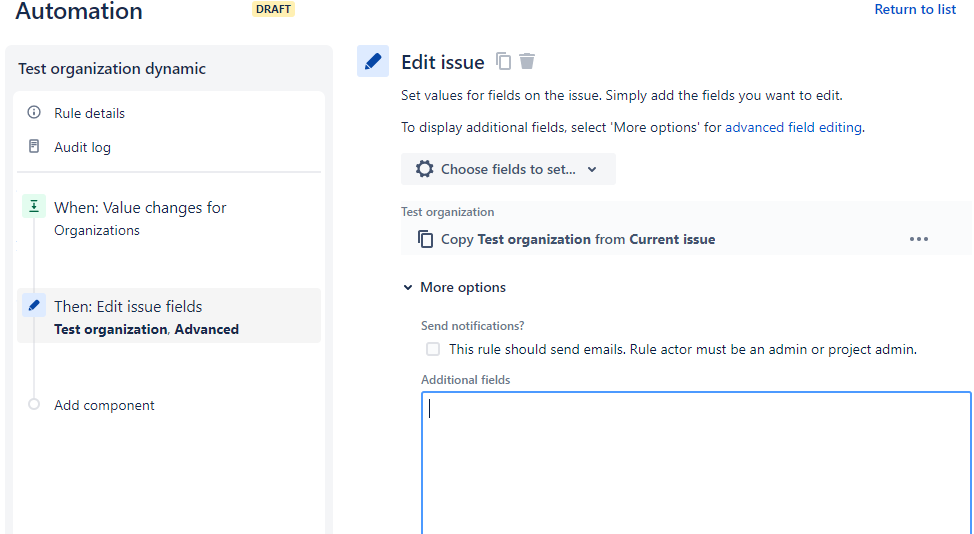The height and width of the screenshot is (534, 974).
Task: Click the Additional fields label
Action: tap(466, 380)
